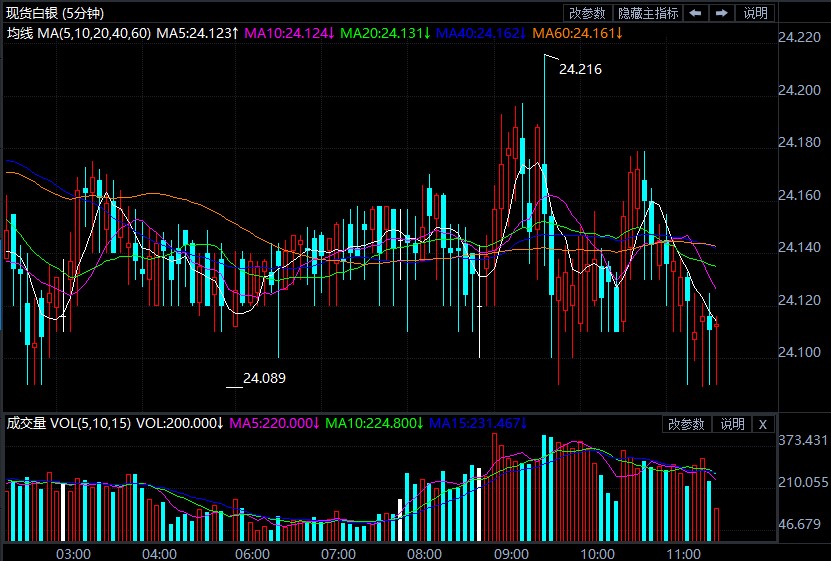Select the volume MA5:220.000 legend entry

click(x=274, y=423)
